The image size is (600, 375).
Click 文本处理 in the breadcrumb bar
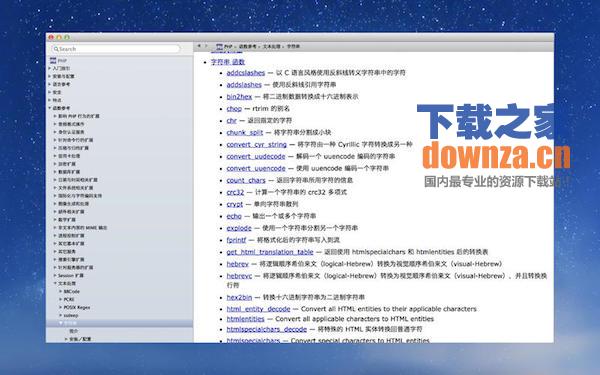point(271,47)
